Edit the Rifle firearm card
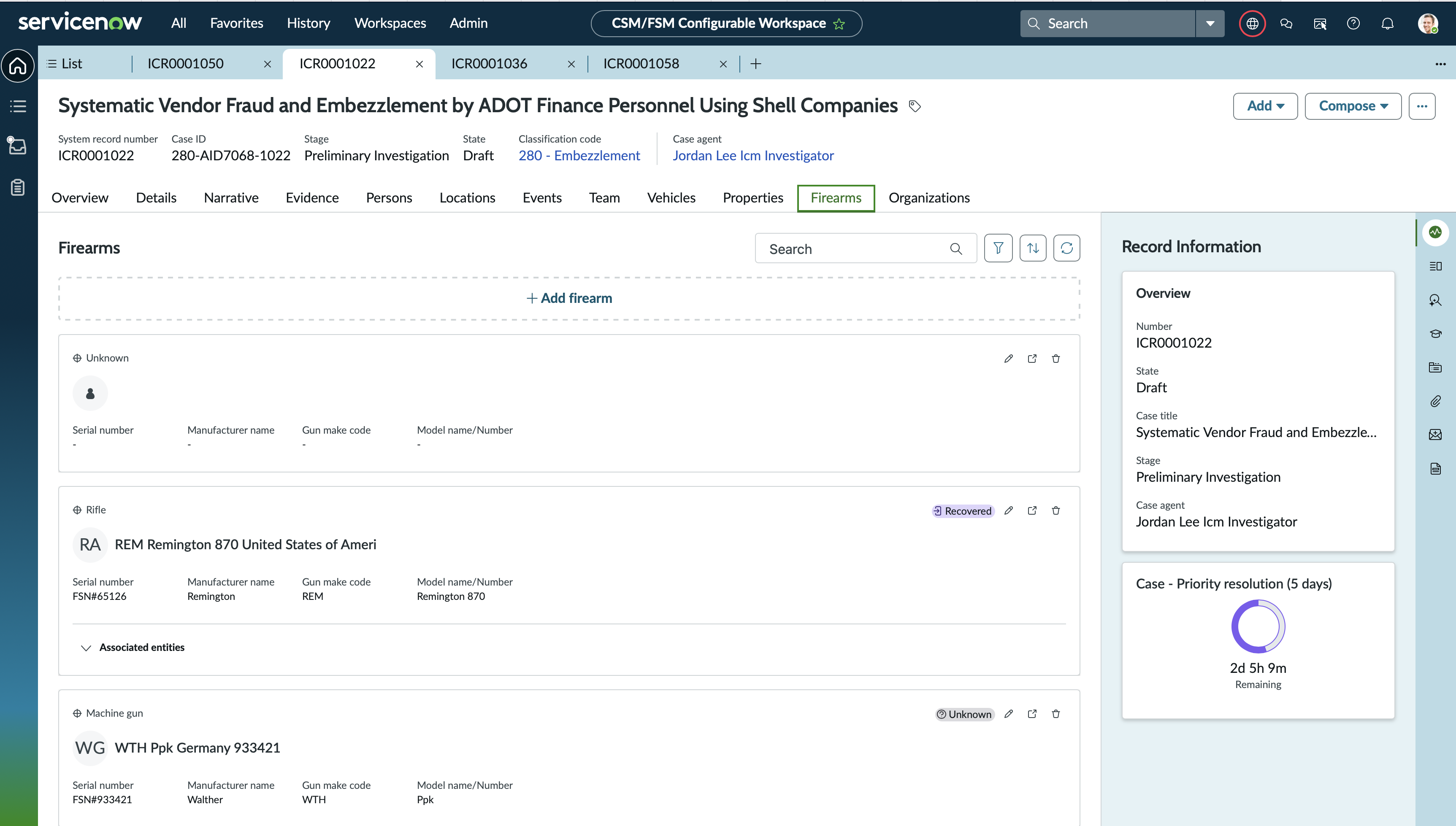 (x=1008, y=510)
